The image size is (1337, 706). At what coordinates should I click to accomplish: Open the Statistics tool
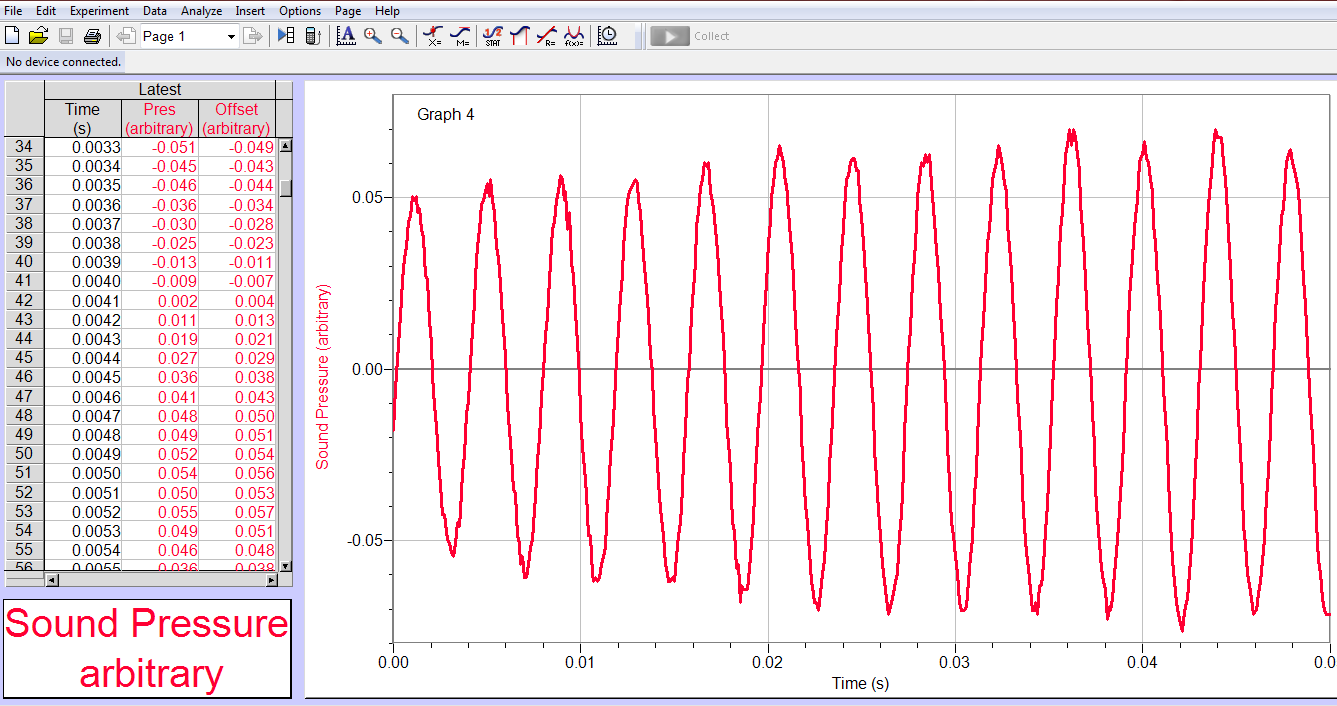(x=493, y=35)
